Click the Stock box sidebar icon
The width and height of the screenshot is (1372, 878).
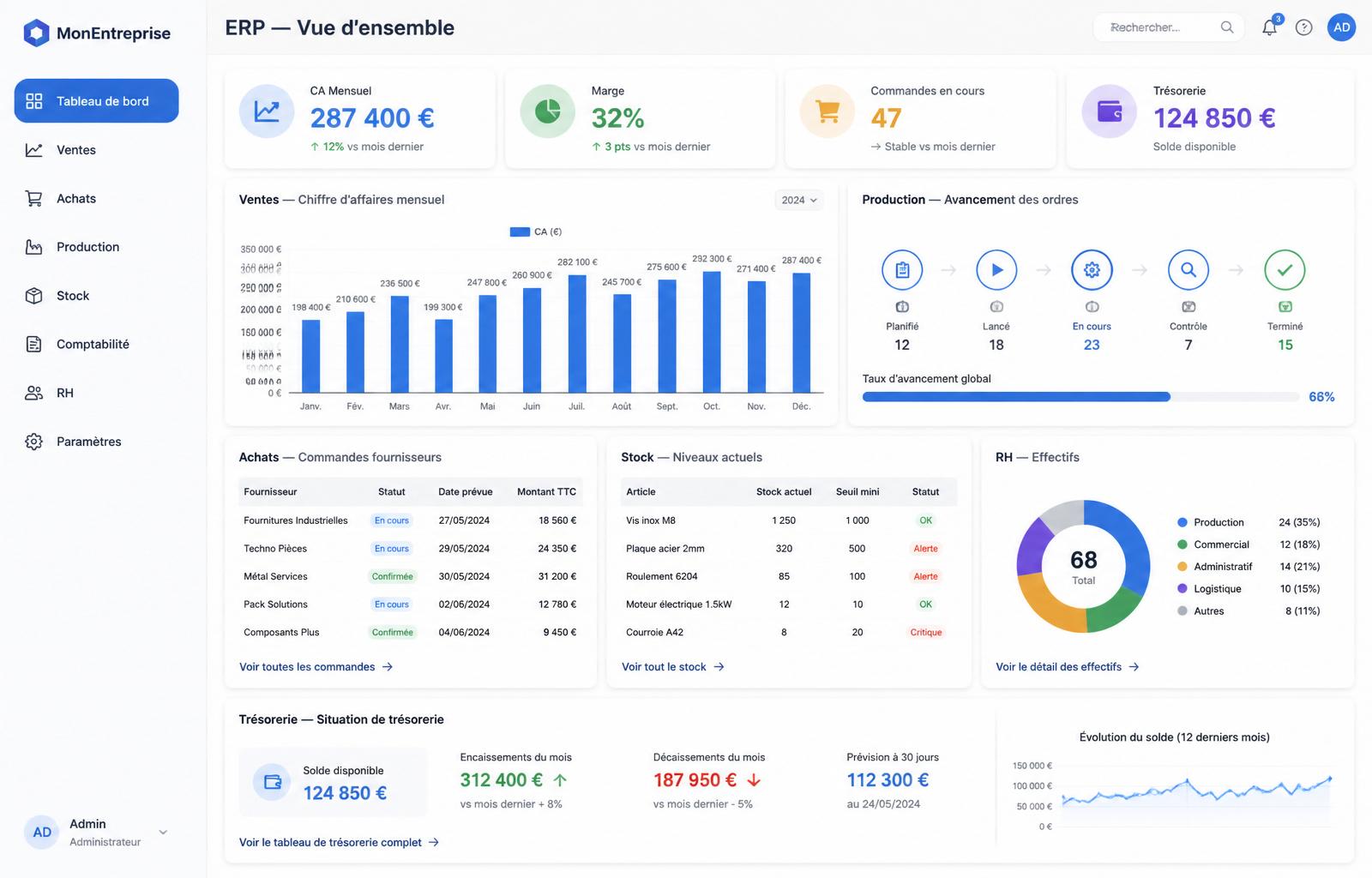34,296
